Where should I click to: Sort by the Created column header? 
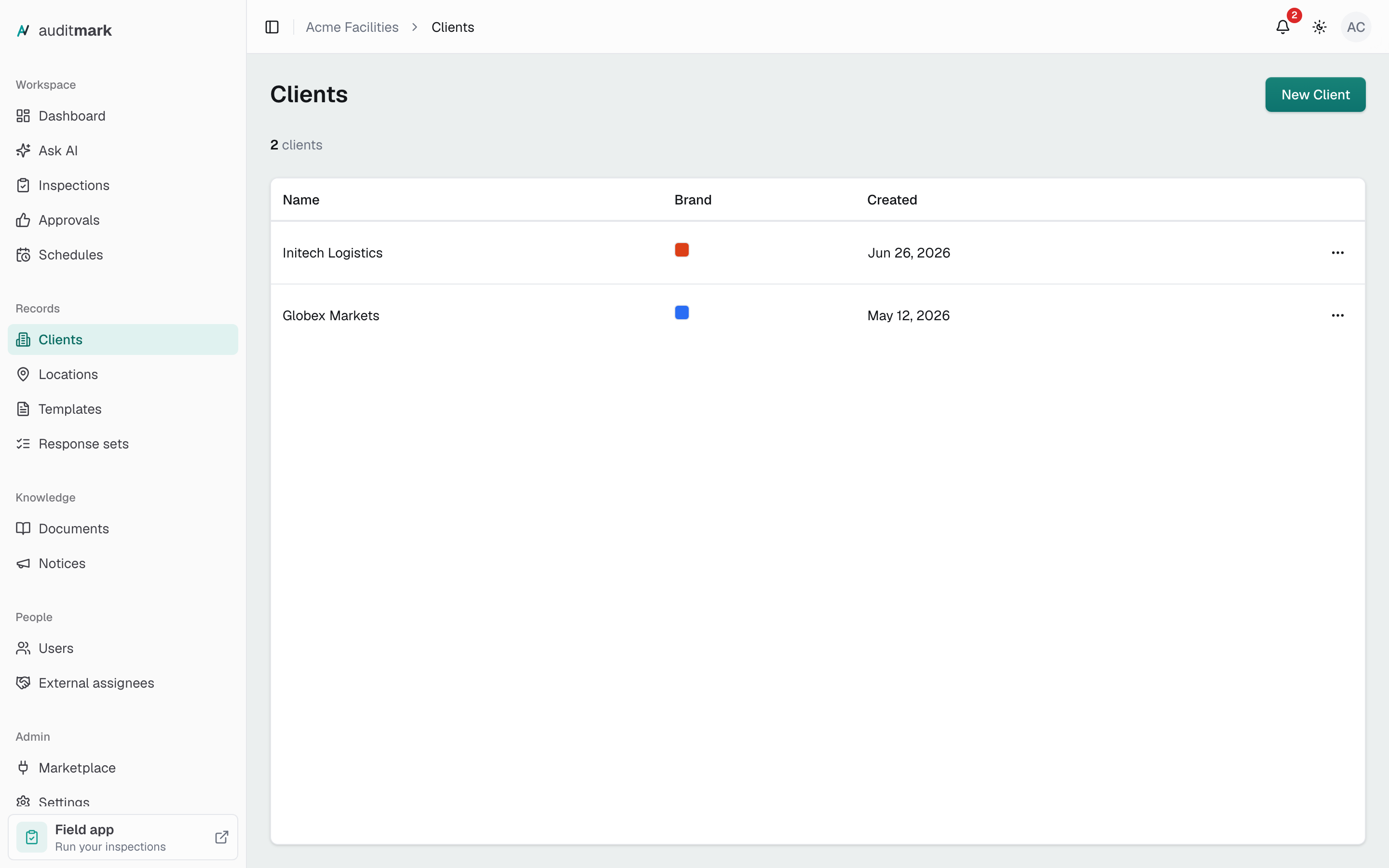tap(892, 200)
